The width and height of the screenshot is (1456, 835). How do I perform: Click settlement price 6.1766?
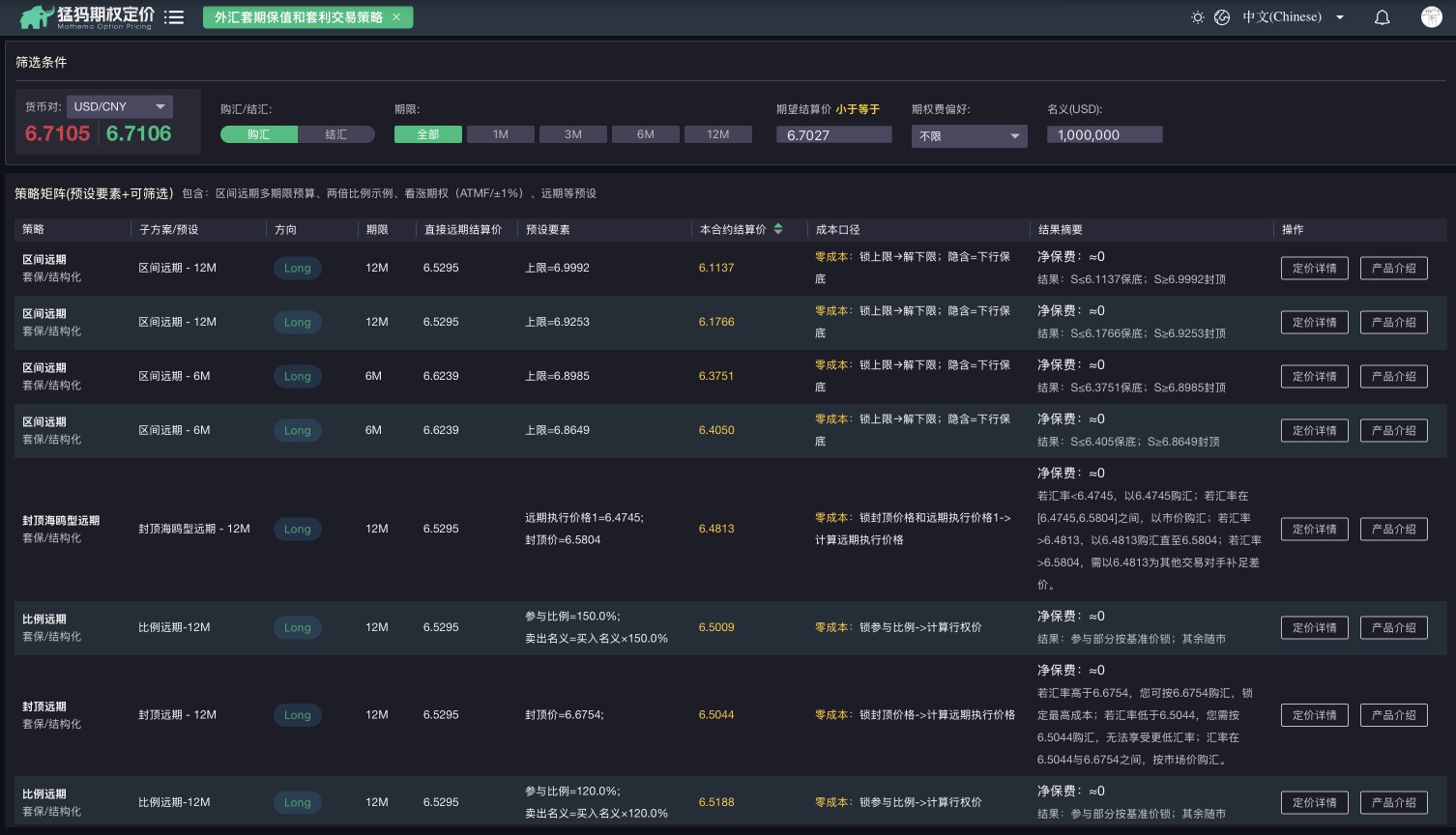716,322
